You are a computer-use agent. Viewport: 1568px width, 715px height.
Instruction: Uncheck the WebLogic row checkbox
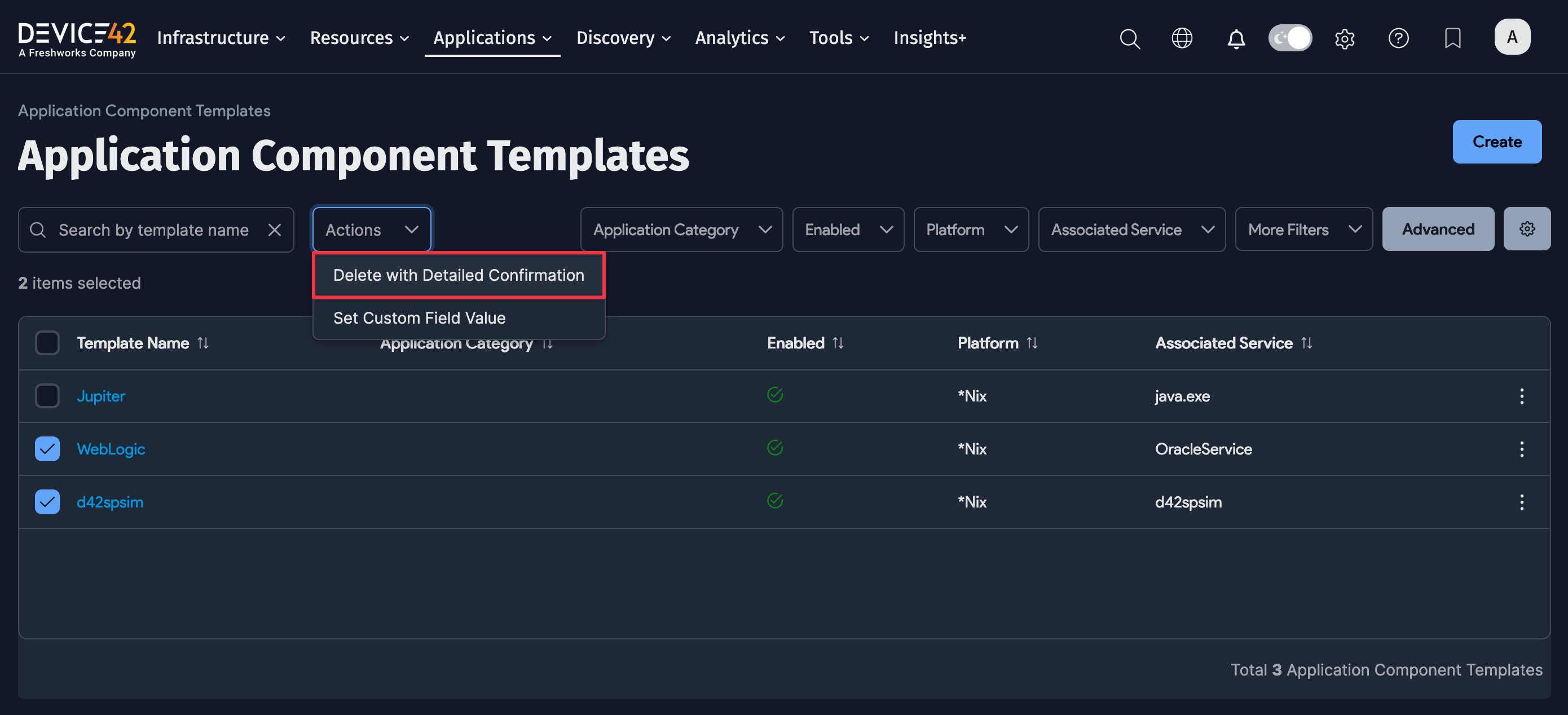click(x=47, y=449)
